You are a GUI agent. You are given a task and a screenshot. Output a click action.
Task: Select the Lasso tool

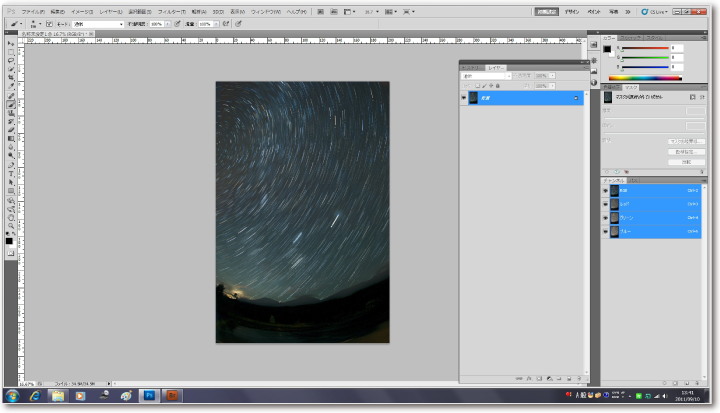click(x=11, y=61)
